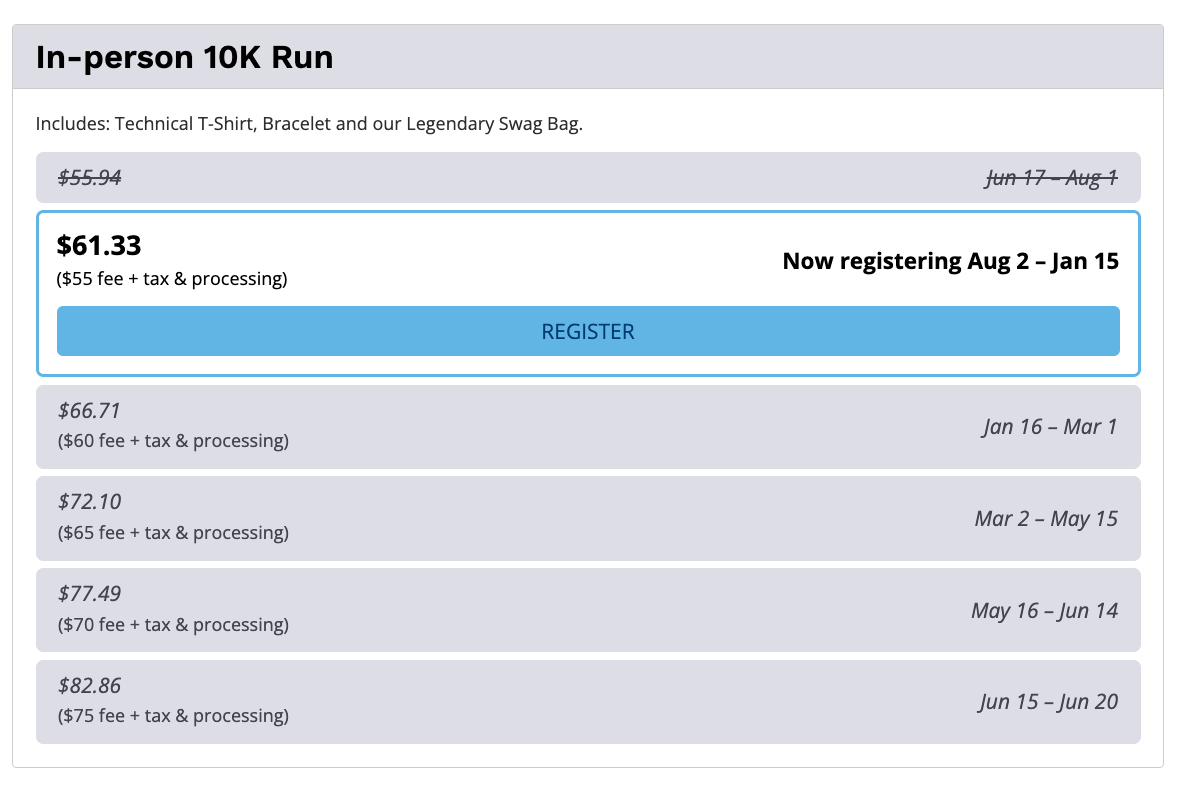Click the Jun 15 – Jun 20 date range
This screenshot has width=1181, height=790.
pyautogui.click(x=1048, y=702)
